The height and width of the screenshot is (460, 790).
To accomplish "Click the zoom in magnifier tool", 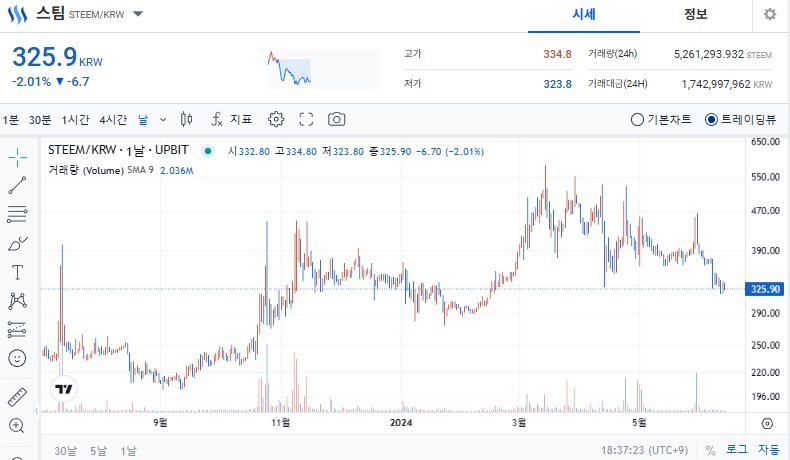I will click(x=17, y=426).
